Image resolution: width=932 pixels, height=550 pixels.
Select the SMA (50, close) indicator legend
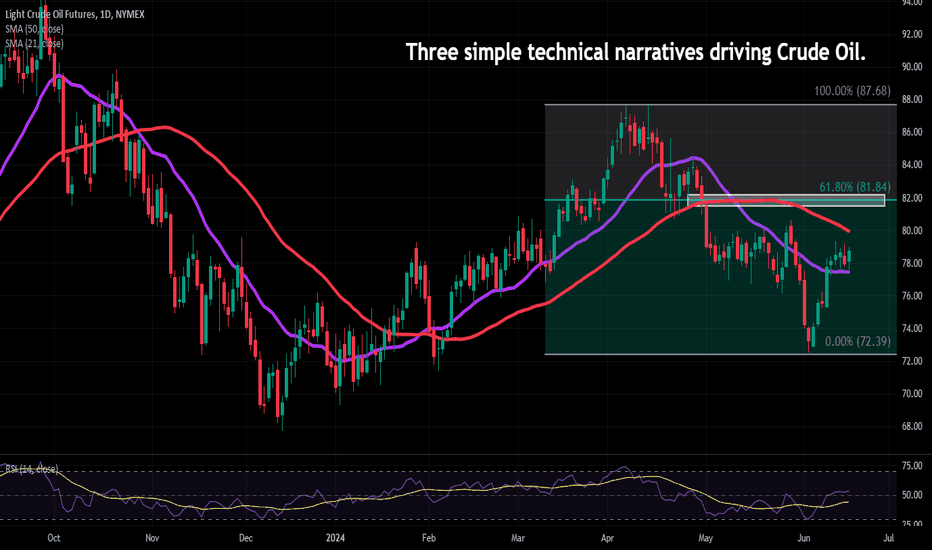point(34,29)
